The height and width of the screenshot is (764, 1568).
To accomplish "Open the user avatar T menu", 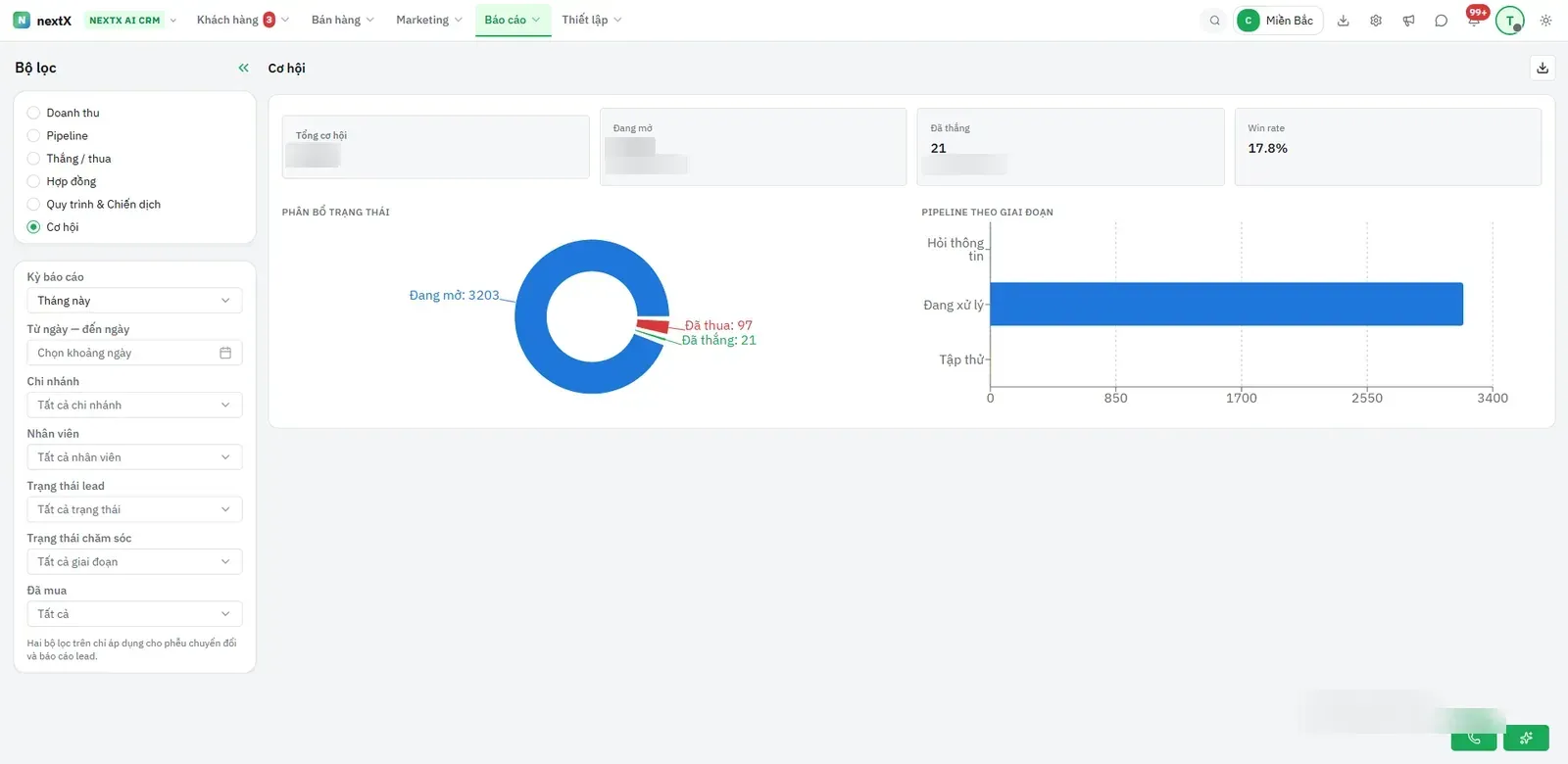I will 1509,21.
